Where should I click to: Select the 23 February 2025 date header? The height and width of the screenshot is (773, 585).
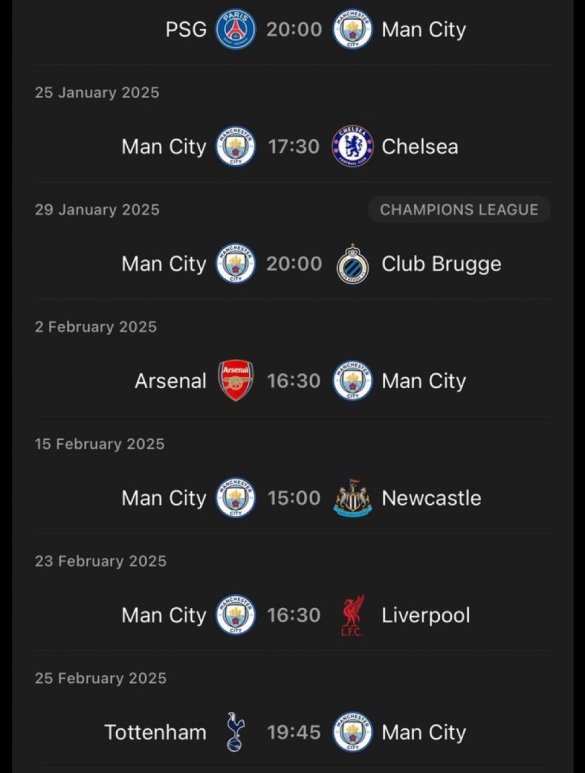click(x=101, y=561)
